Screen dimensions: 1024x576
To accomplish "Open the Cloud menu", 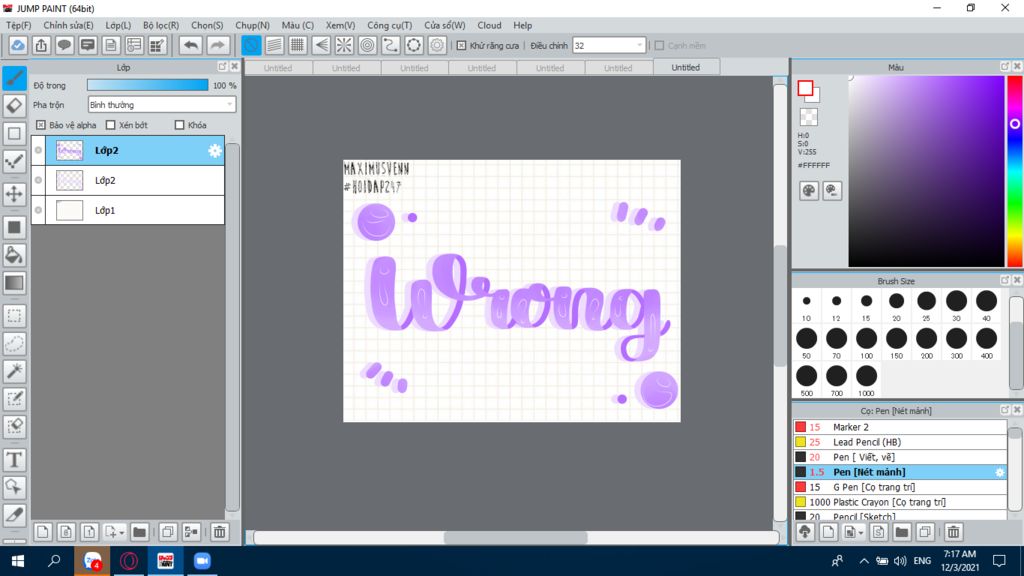I will 489,25.
